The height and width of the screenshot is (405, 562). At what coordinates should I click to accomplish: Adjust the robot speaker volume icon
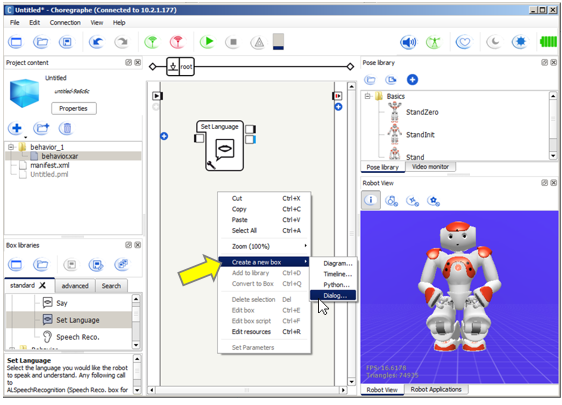(408, 42)
